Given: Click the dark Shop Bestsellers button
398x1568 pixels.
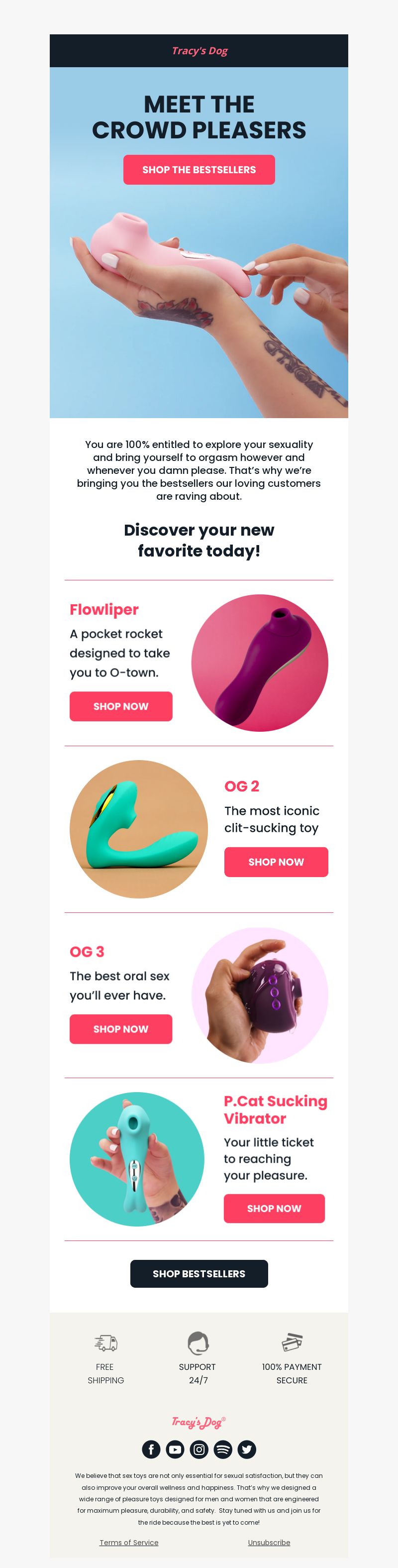Looking at the screenshot, I should tap(199, 1273).
